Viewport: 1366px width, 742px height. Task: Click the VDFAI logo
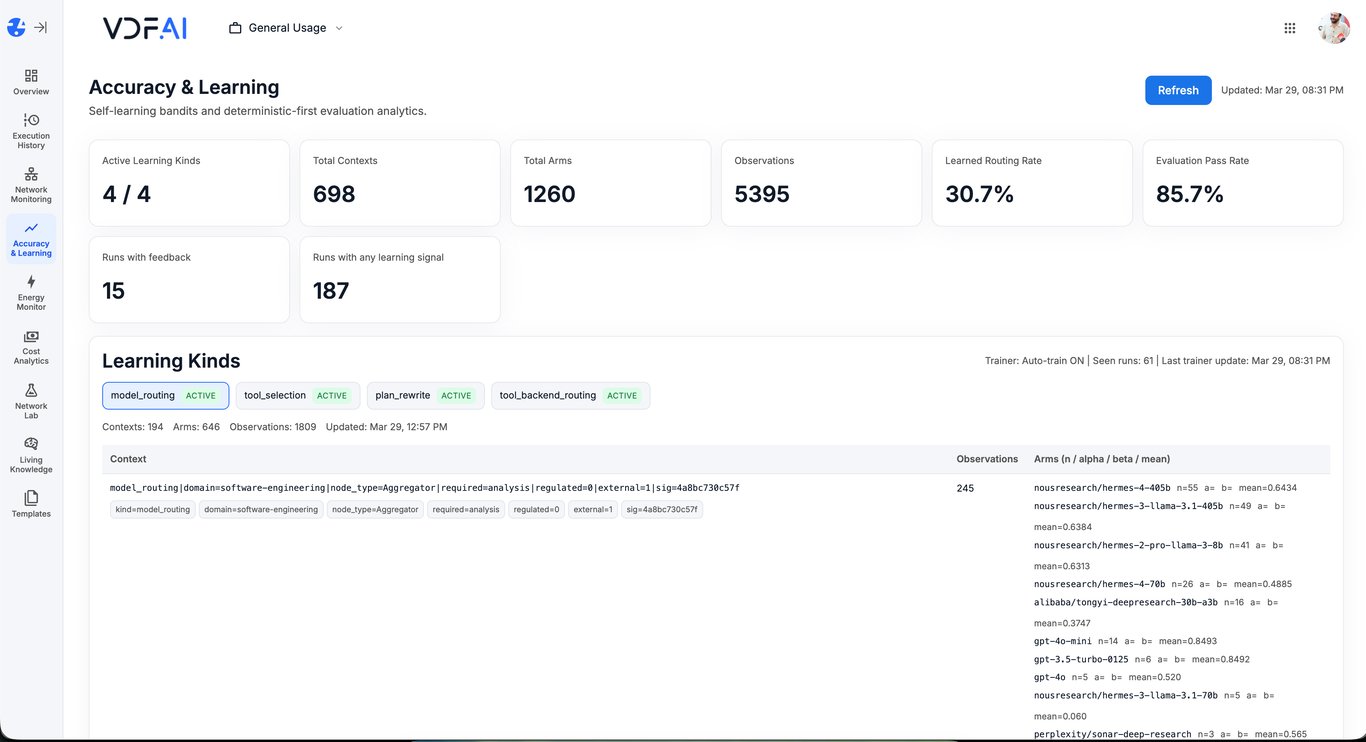[145, 28]
